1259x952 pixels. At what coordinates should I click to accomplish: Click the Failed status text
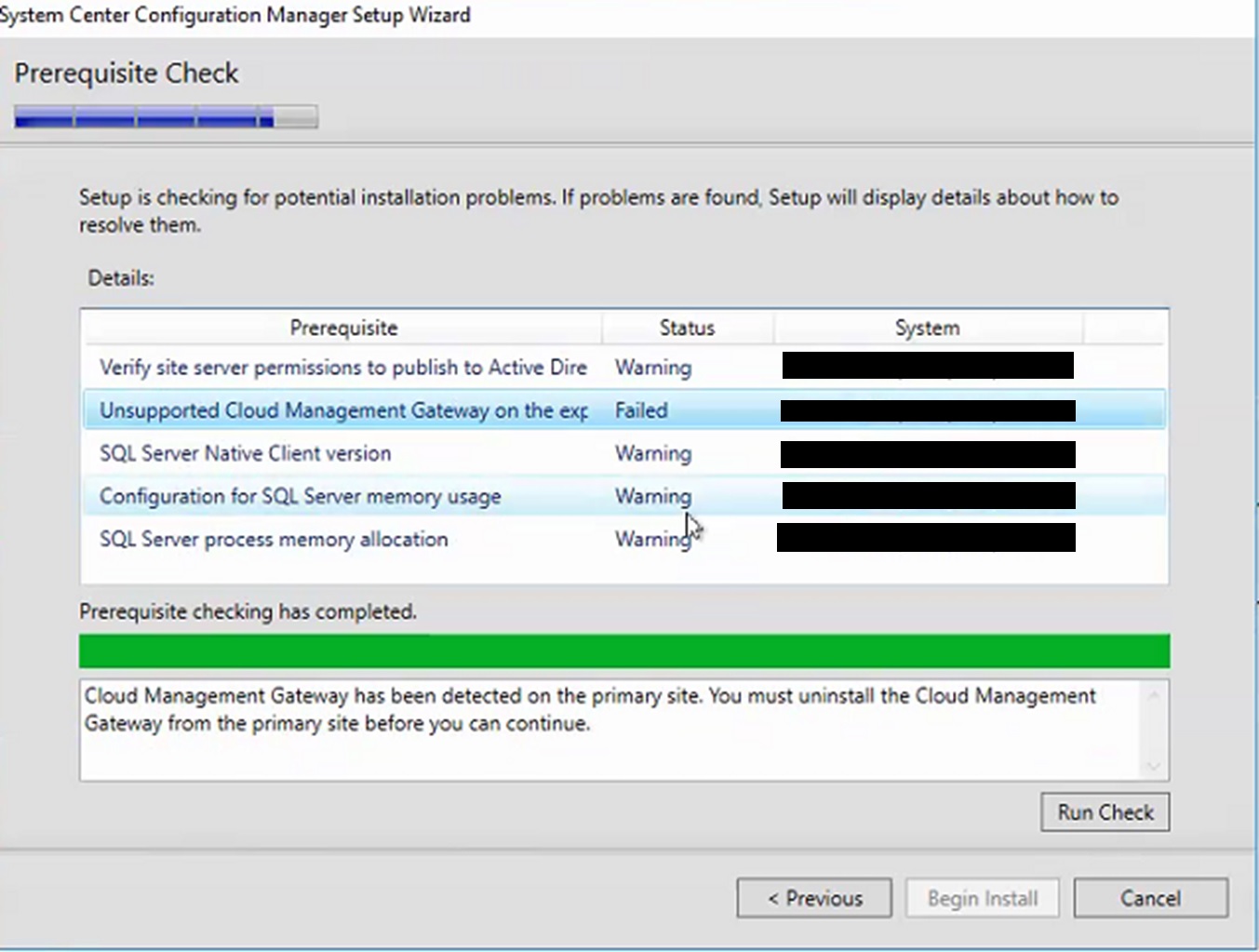(641, 410)
